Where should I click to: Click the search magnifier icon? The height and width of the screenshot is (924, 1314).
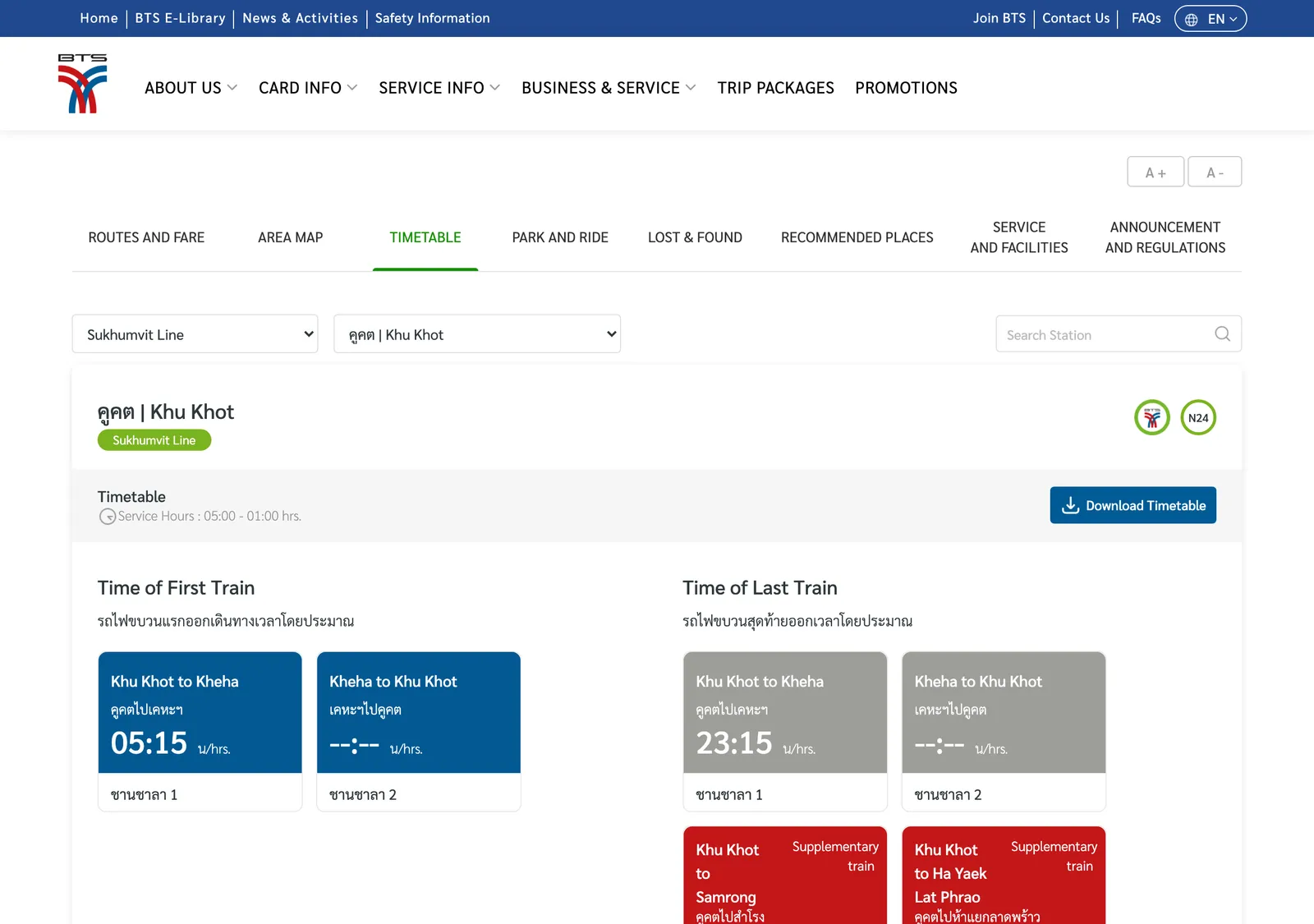[x=1222, y=333]
